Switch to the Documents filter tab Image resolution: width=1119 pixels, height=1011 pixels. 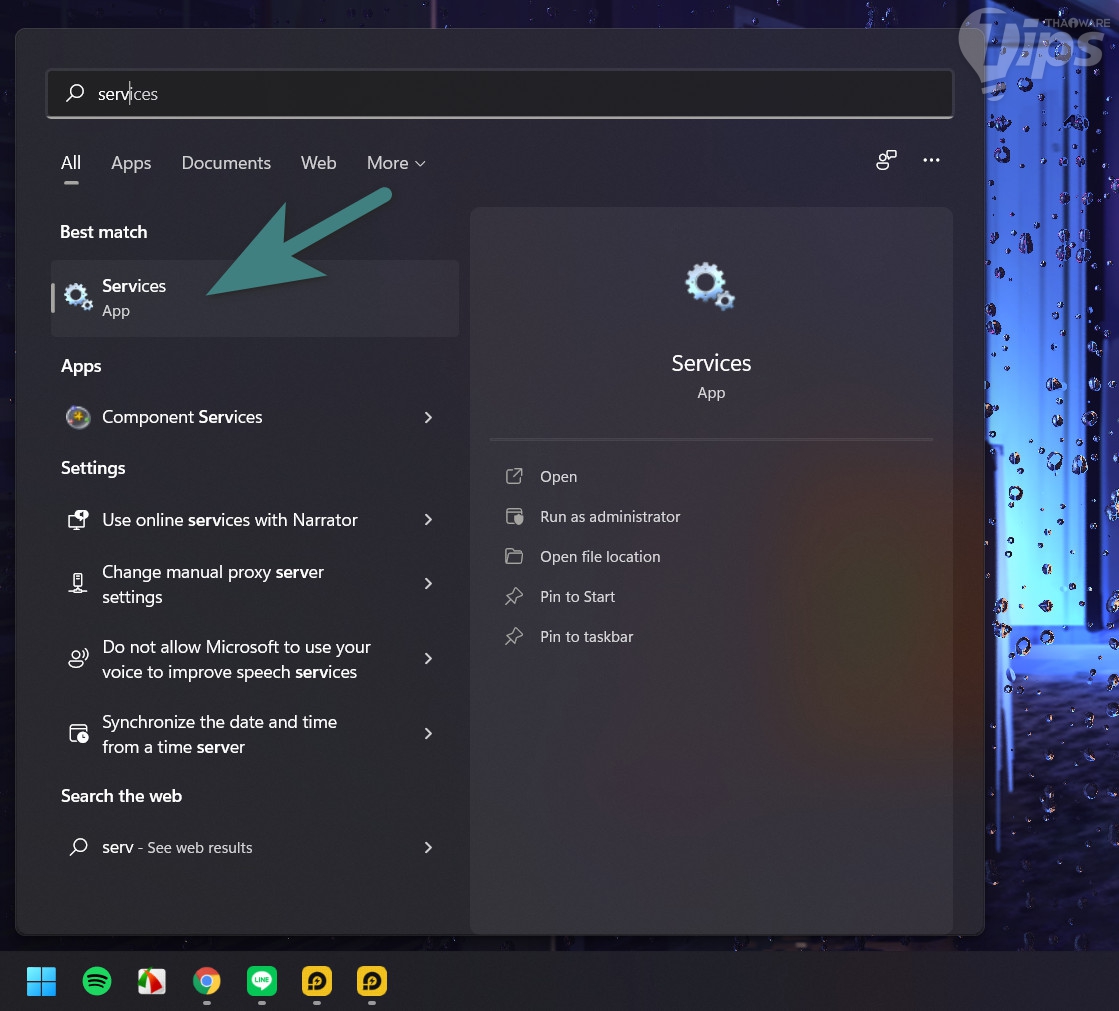226,163
